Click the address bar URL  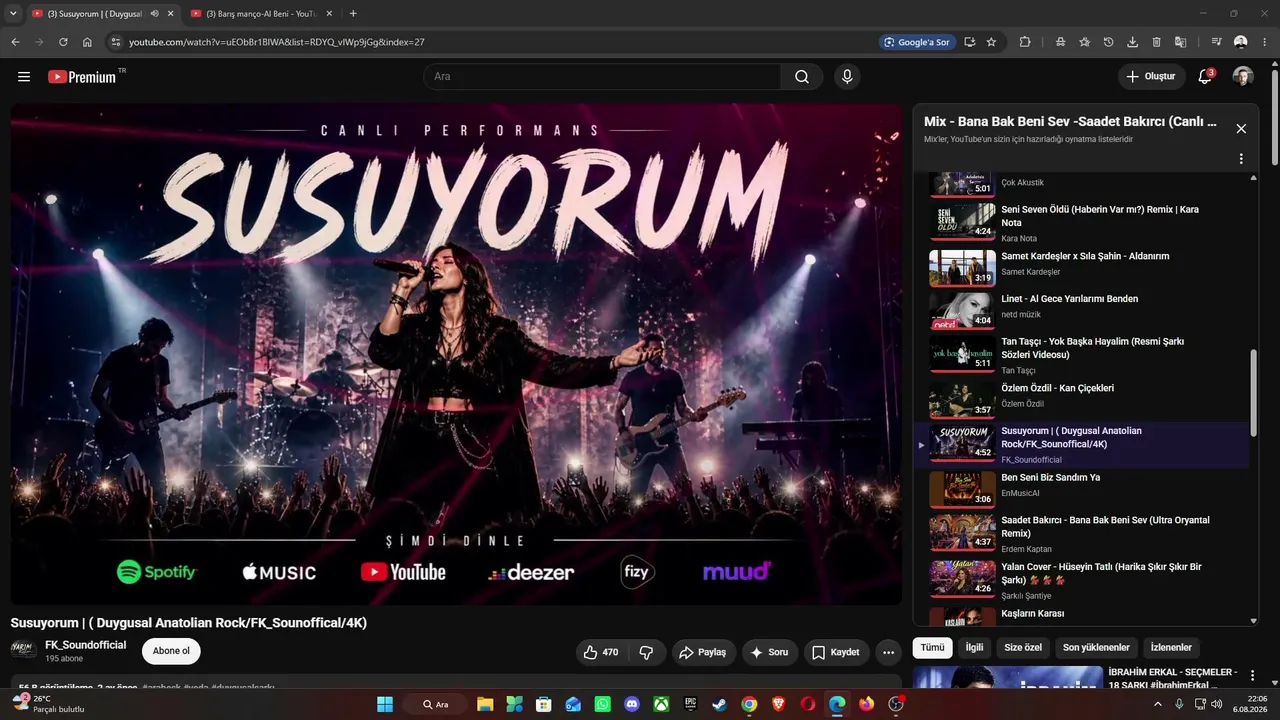tap(276, 42)
